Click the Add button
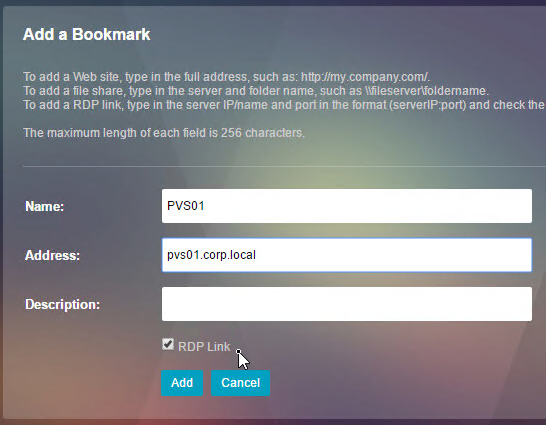Image resolution: width=546 pixels, height=425 pixels. [x=182, y=383]
